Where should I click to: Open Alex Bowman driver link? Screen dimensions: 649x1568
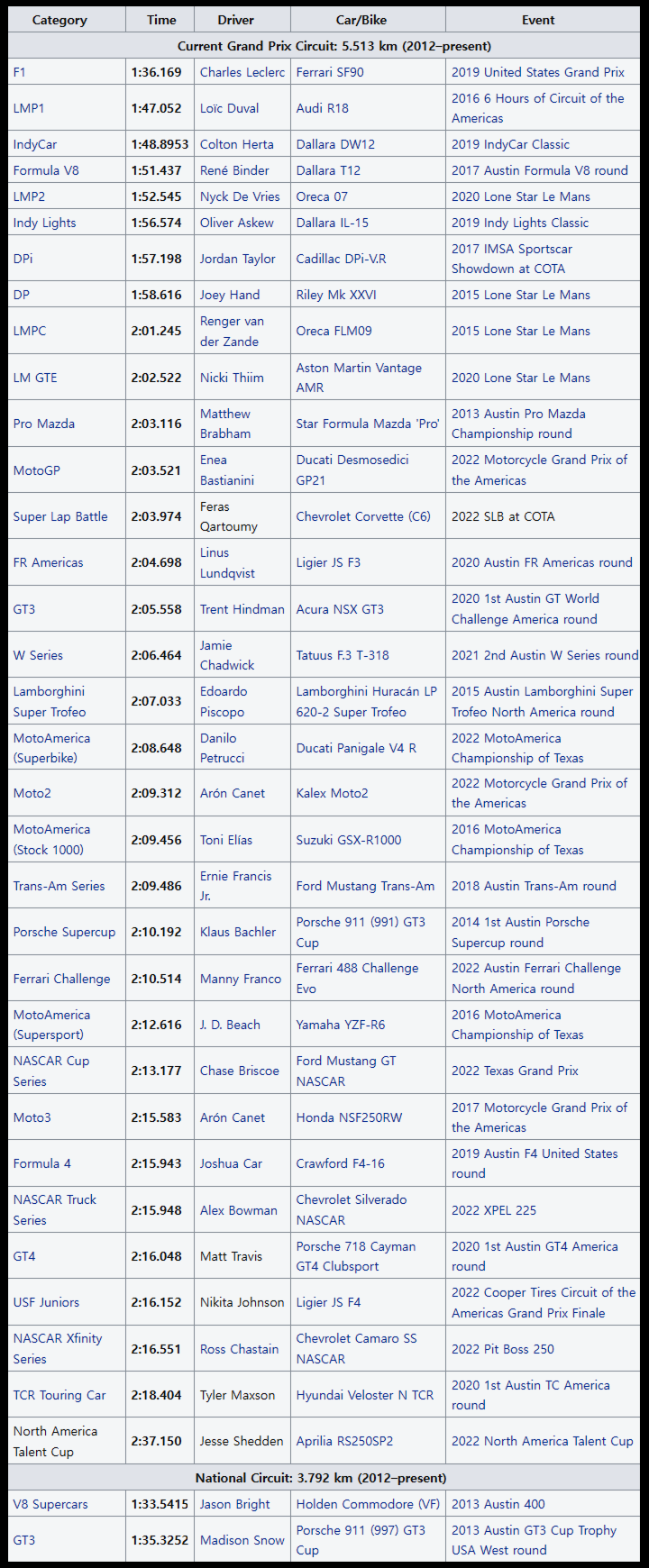(239, 1210)
